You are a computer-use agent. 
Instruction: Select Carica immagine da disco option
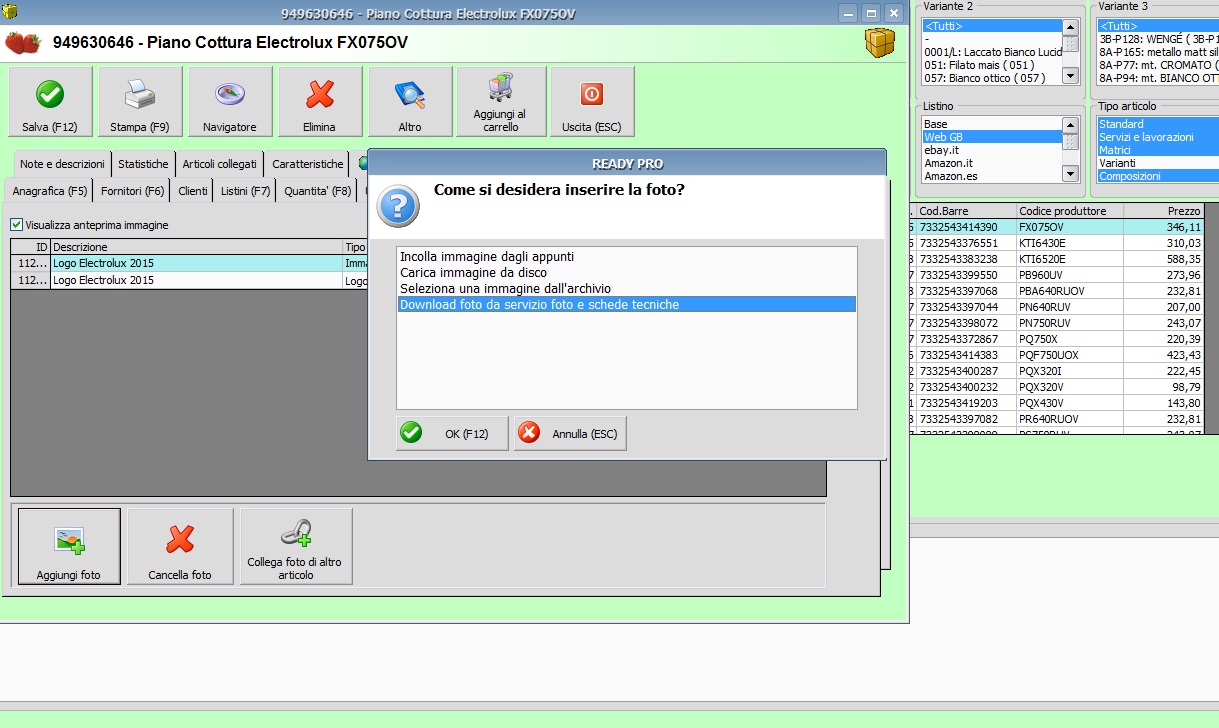[x=626, y=272]
